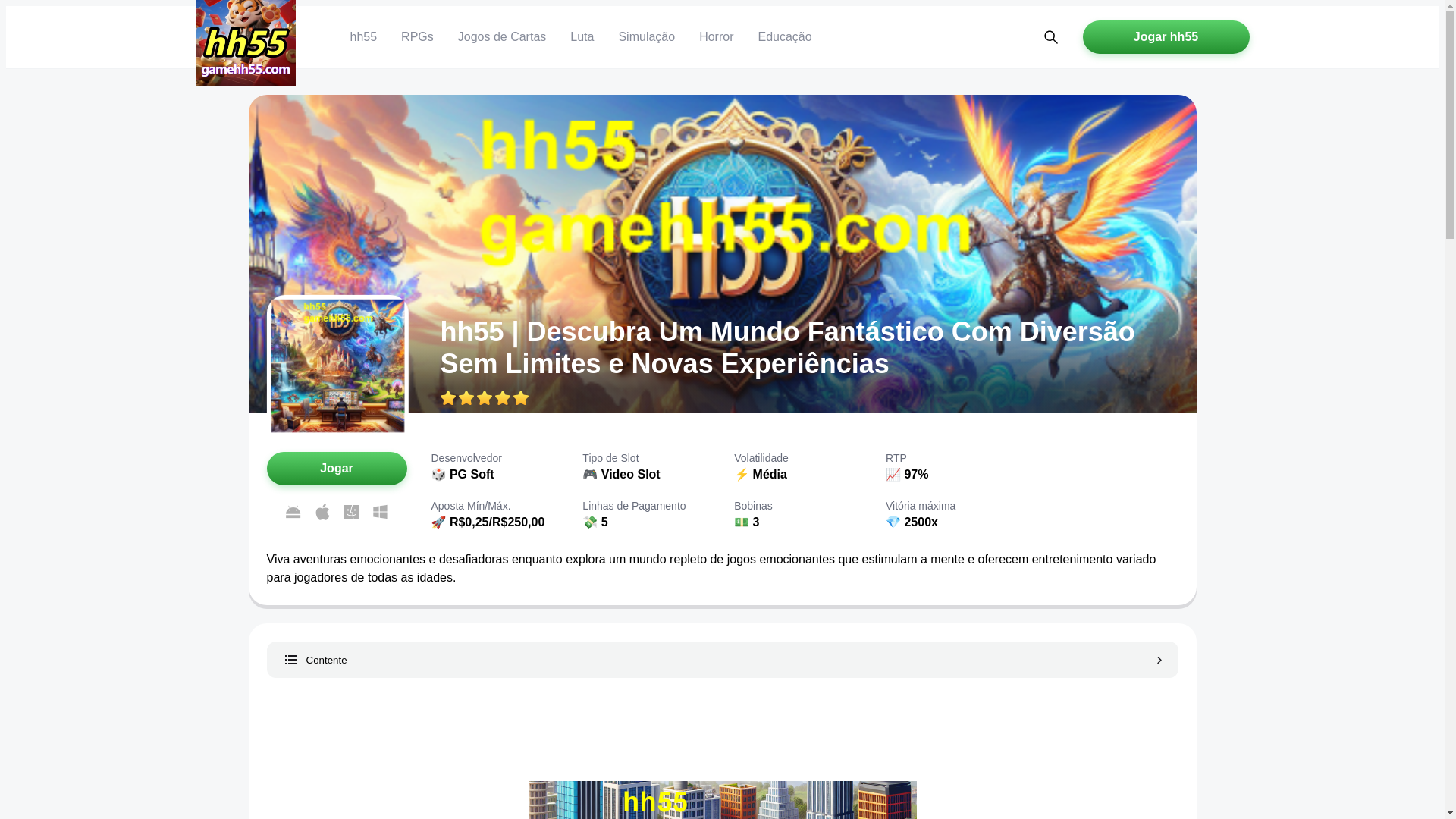Click the Linhas de Pagamento label
This screenshot has height=819, width=1456.
pyautogui.click(x=634, y=506)
